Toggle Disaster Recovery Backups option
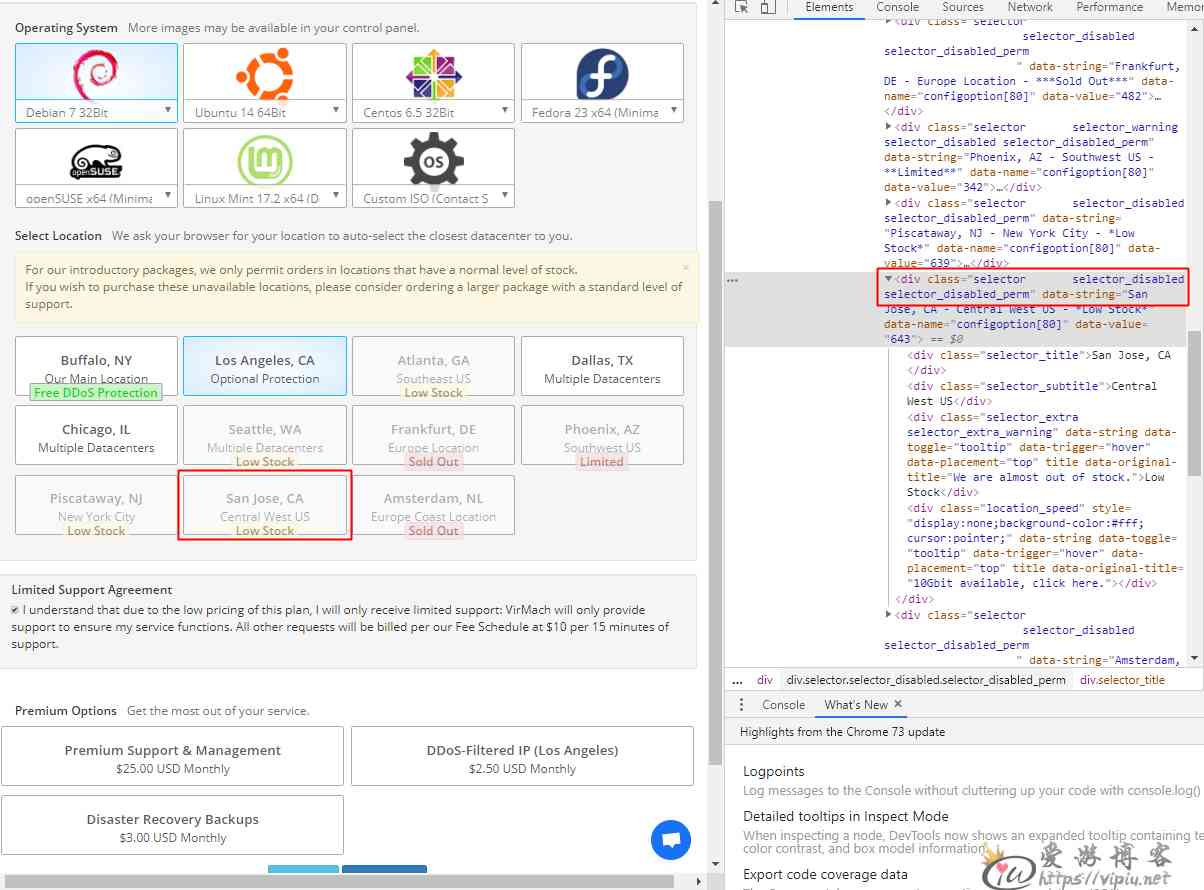Screen dimensions: 1204x890 [x=173, y=827]
